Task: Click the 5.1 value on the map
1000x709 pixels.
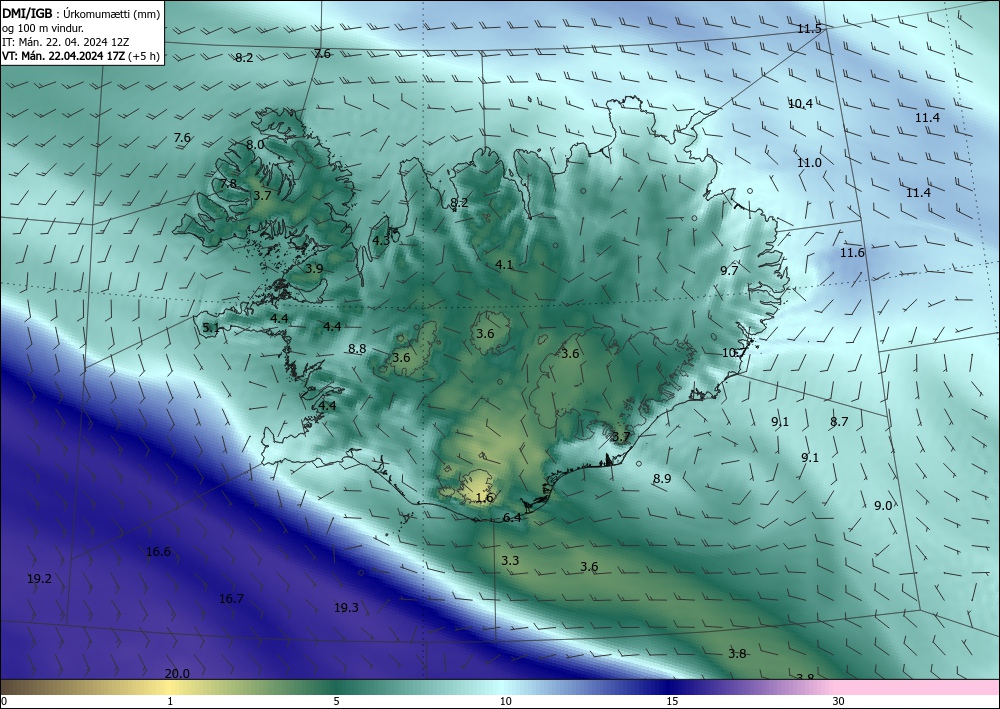Action: [x=211, y=328]
